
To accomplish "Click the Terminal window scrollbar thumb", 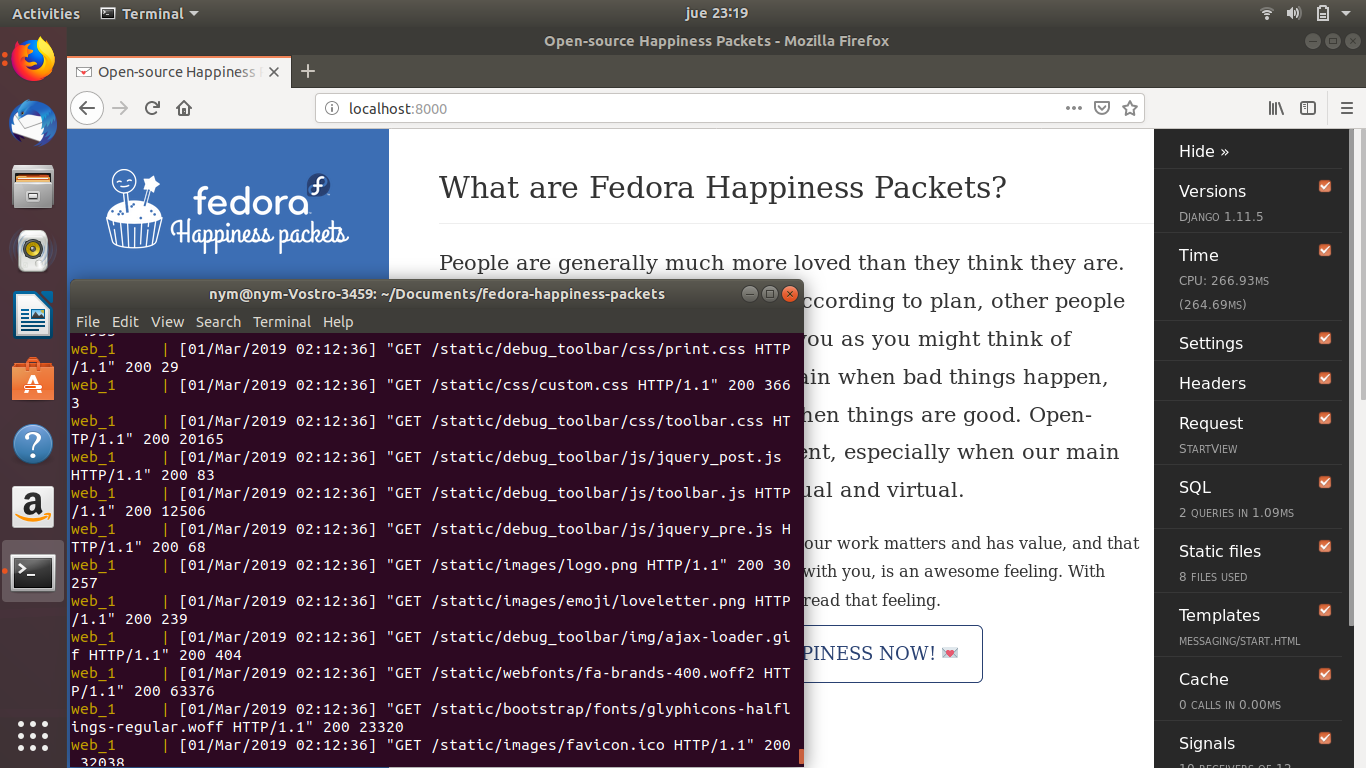I will (x=801, y=757).
